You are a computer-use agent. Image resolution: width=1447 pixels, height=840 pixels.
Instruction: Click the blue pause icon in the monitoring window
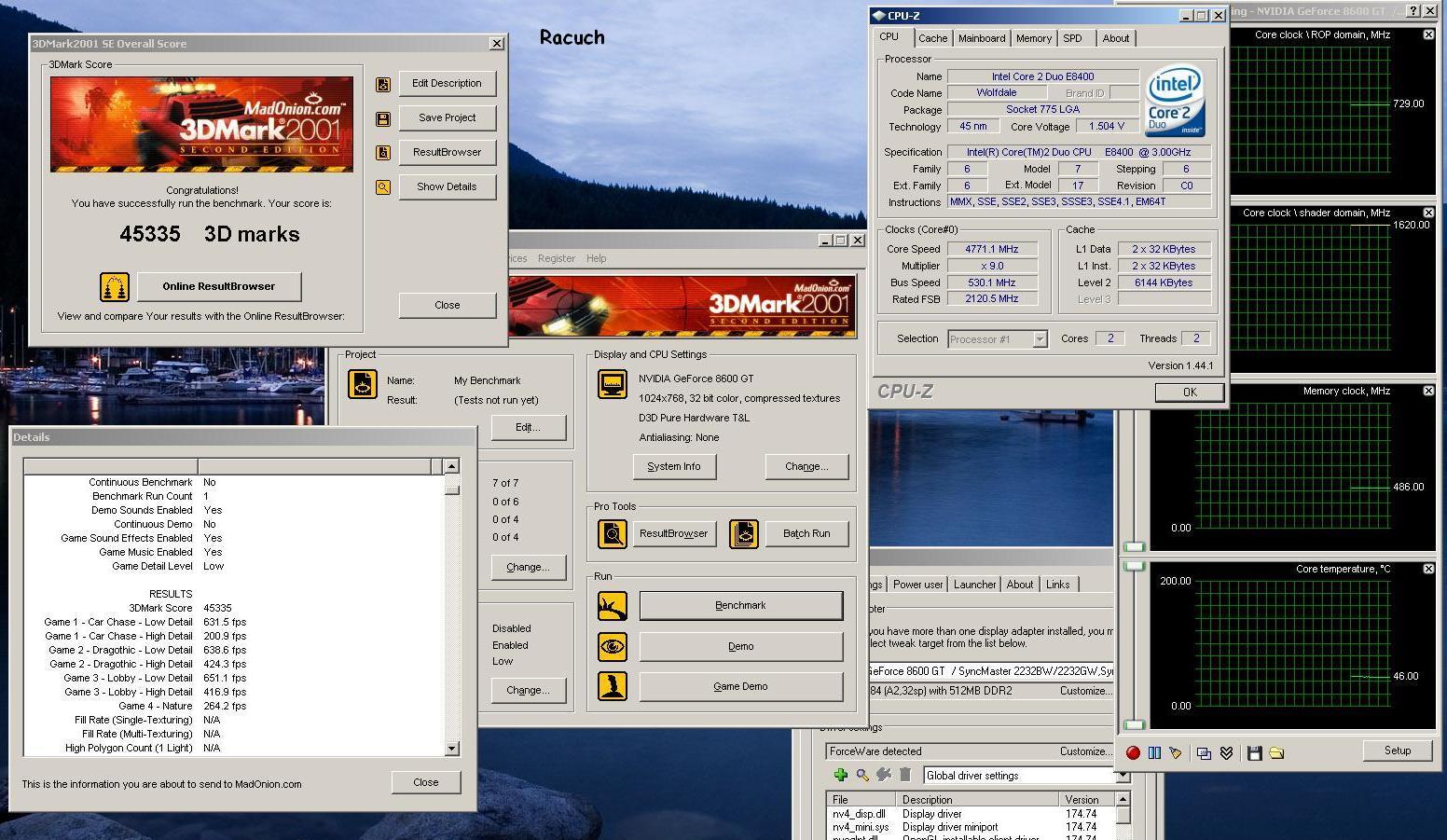[1154, 753]
